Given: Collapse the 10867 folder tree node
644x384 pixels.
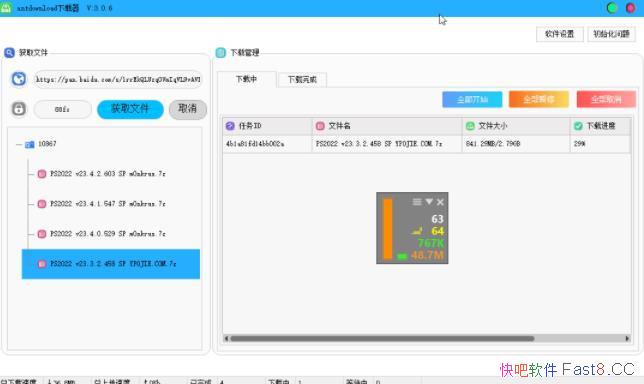Looking at the screenshot, I should pos(19,144).
